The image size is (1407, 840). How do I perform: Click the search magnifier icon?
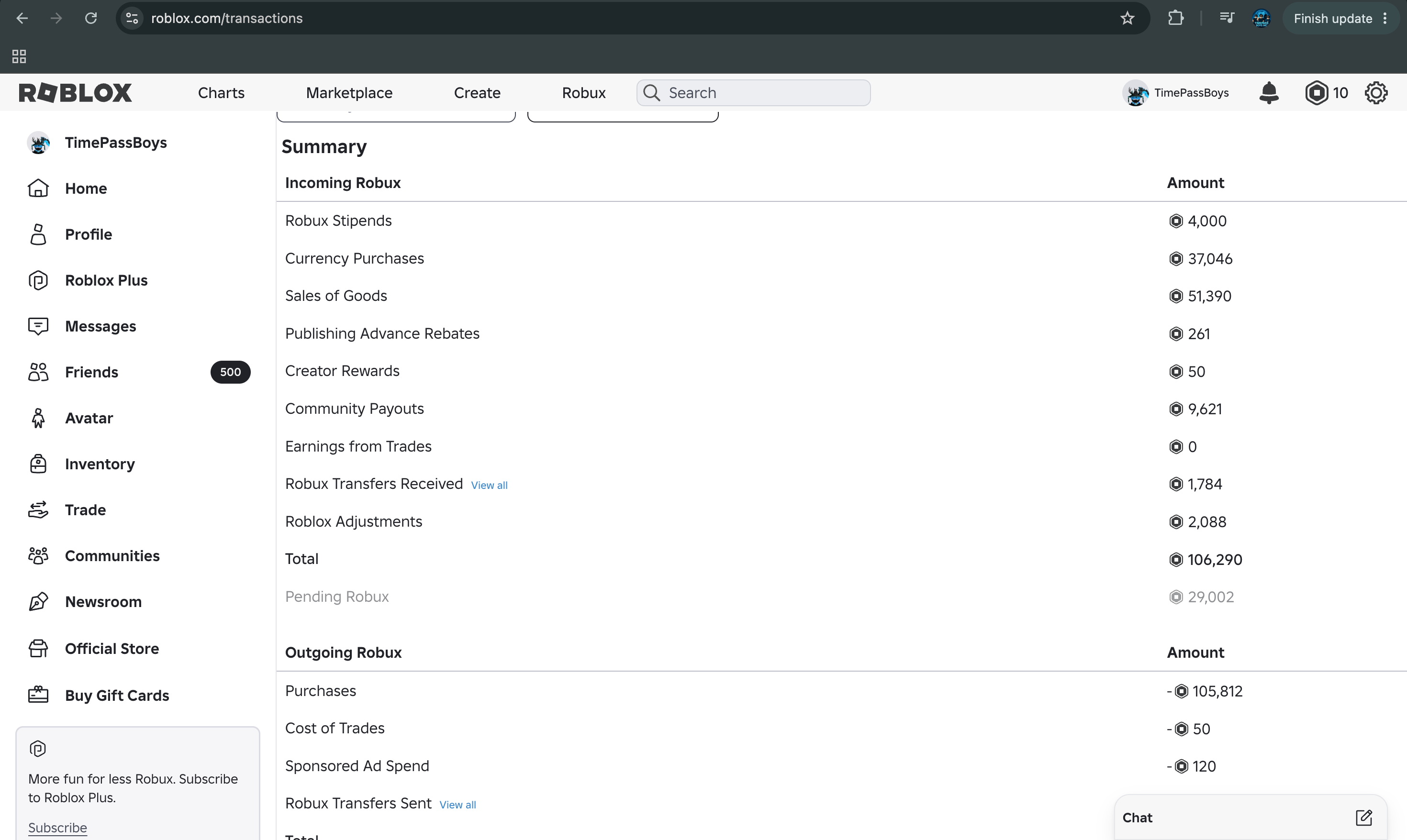tap(652, 93)
